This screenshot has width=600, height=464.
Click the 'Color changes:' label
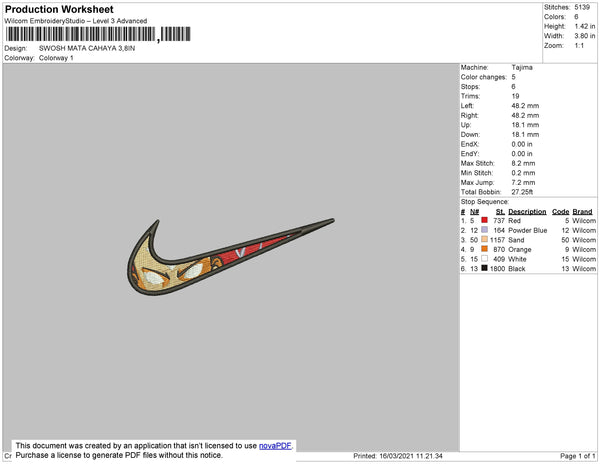tap(483, 77)
